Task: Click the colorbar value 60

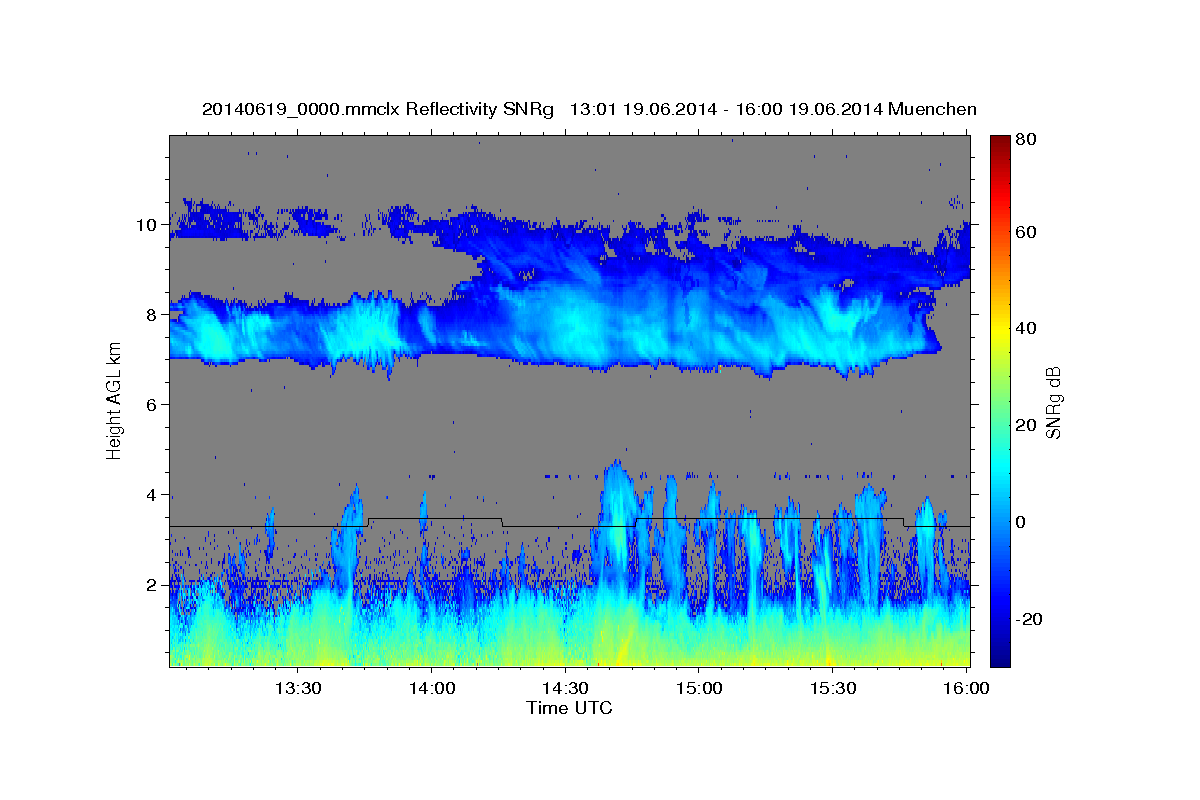Action: [x=1024, y=232]
